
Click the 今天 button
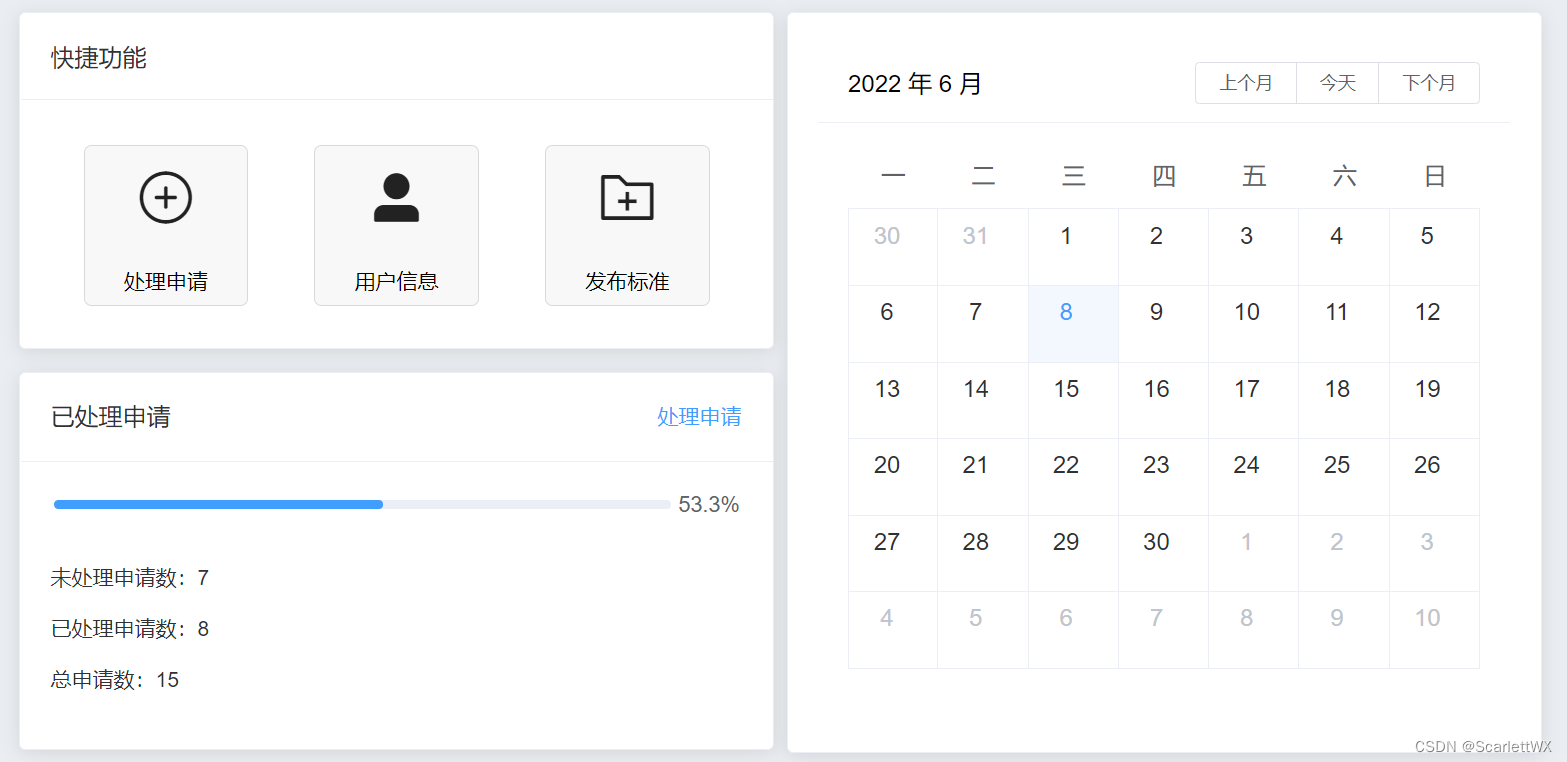(x=1337, y=83)
